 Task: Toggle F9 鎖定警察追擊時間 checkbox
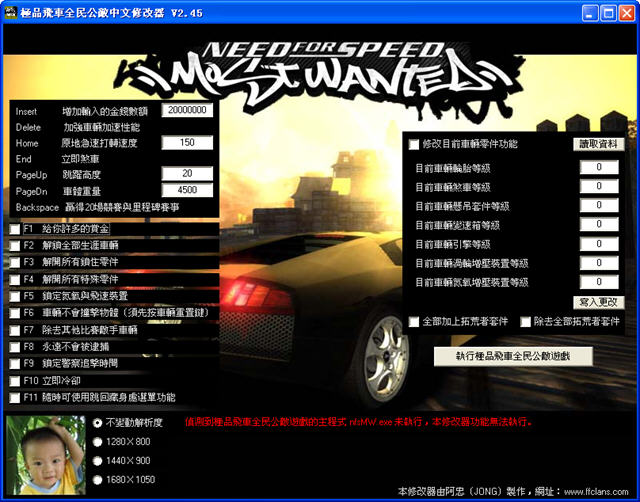[x=15, y=364]
